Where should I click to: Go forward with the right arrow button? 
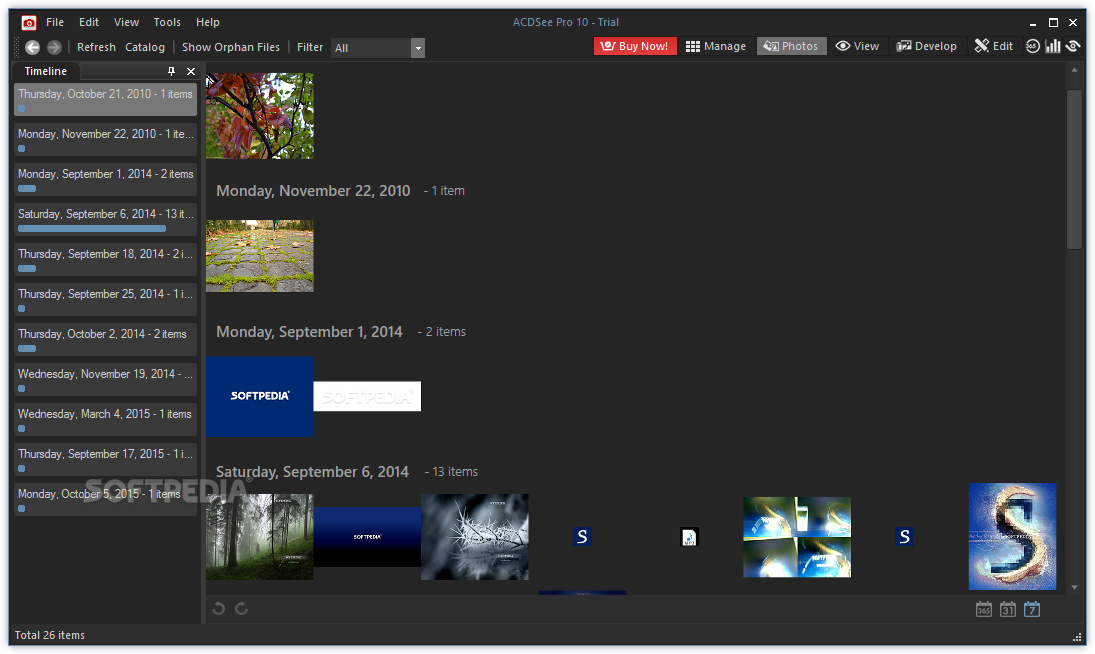tap(54, 47)
